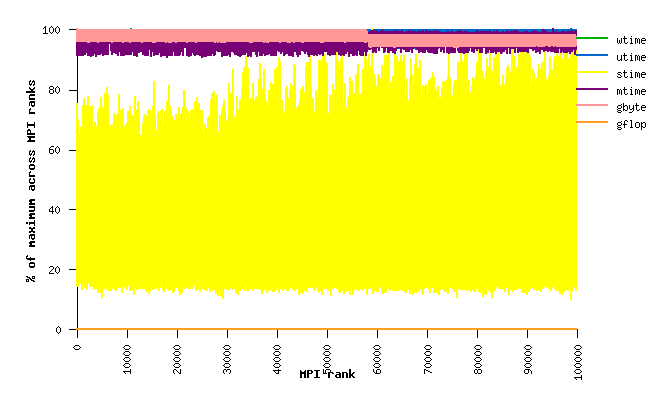This screenshot has width=669, height=400.
Task: Click the green wtime legend line
Action: (592, 38)
